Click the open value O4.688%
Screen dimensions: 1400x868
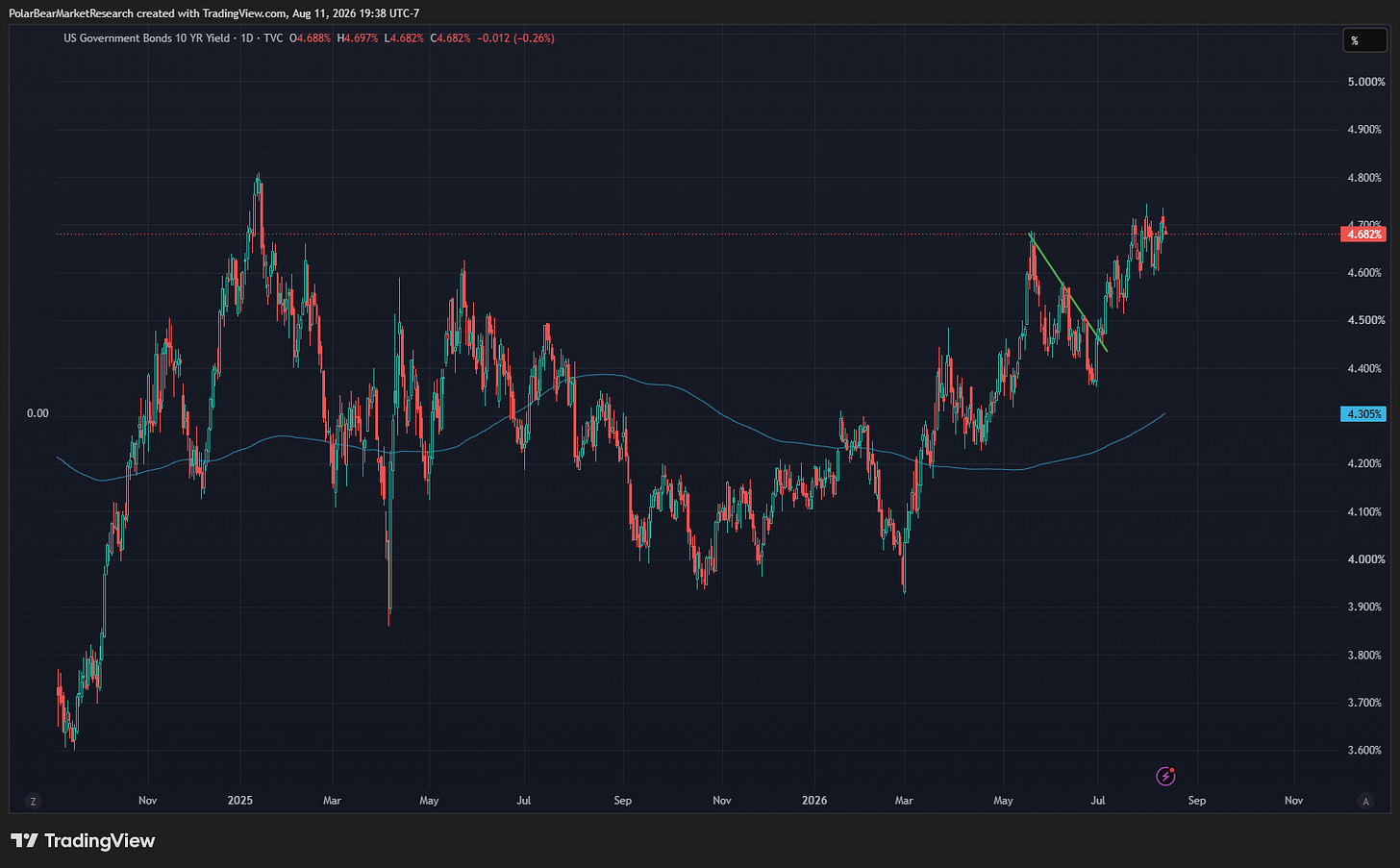pos(310,38)
